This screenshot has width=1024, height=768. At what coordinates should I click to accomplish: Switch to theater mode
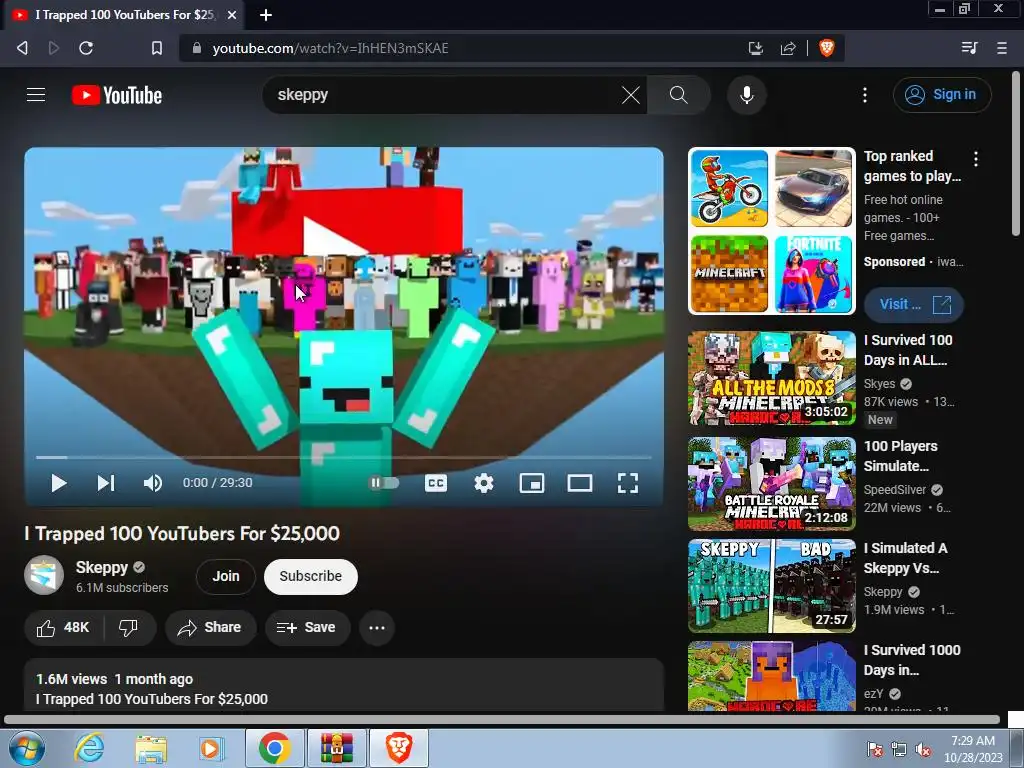click(x=579, y=483)
